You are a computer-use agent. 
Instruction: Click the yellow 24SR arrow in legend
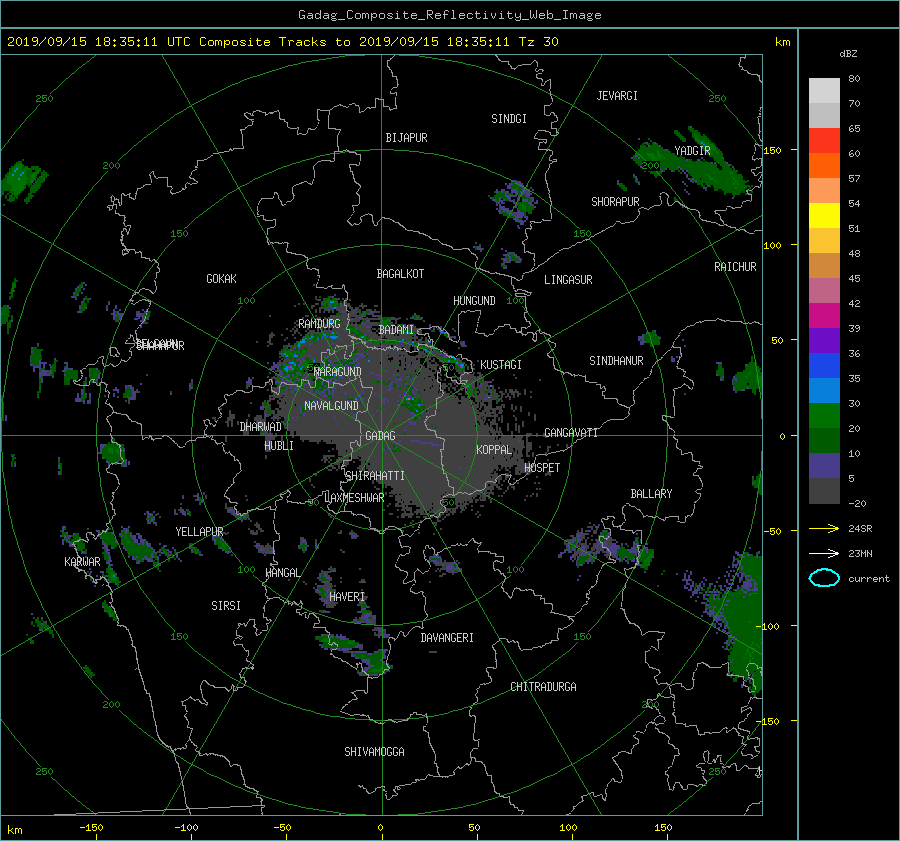click(824, 528)
